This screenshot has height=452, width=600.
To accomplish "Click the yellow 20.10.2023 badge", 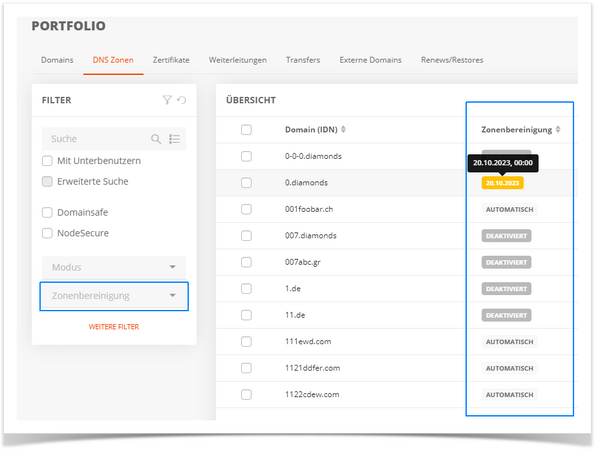I will click(x=502, y=183).
